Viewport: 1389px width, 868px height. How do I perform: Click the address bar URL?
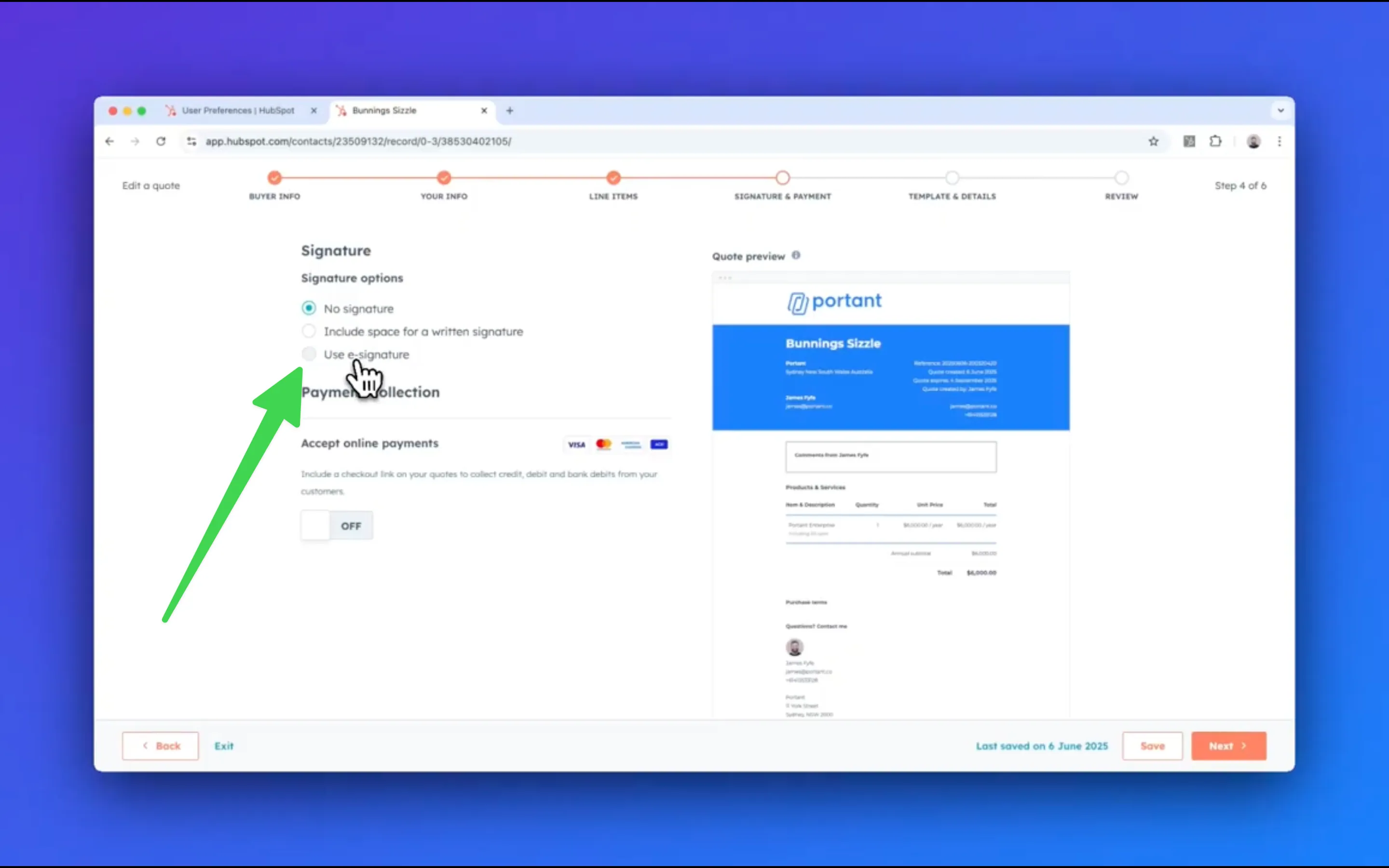coord(358,141)
